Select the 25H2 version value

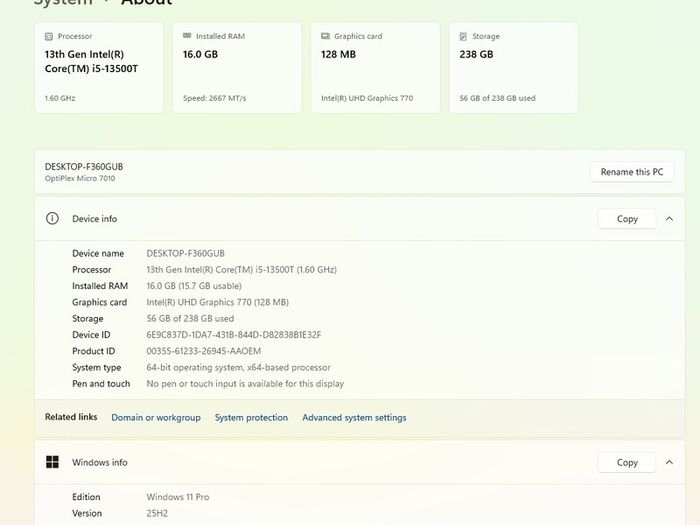pos(157,513)
